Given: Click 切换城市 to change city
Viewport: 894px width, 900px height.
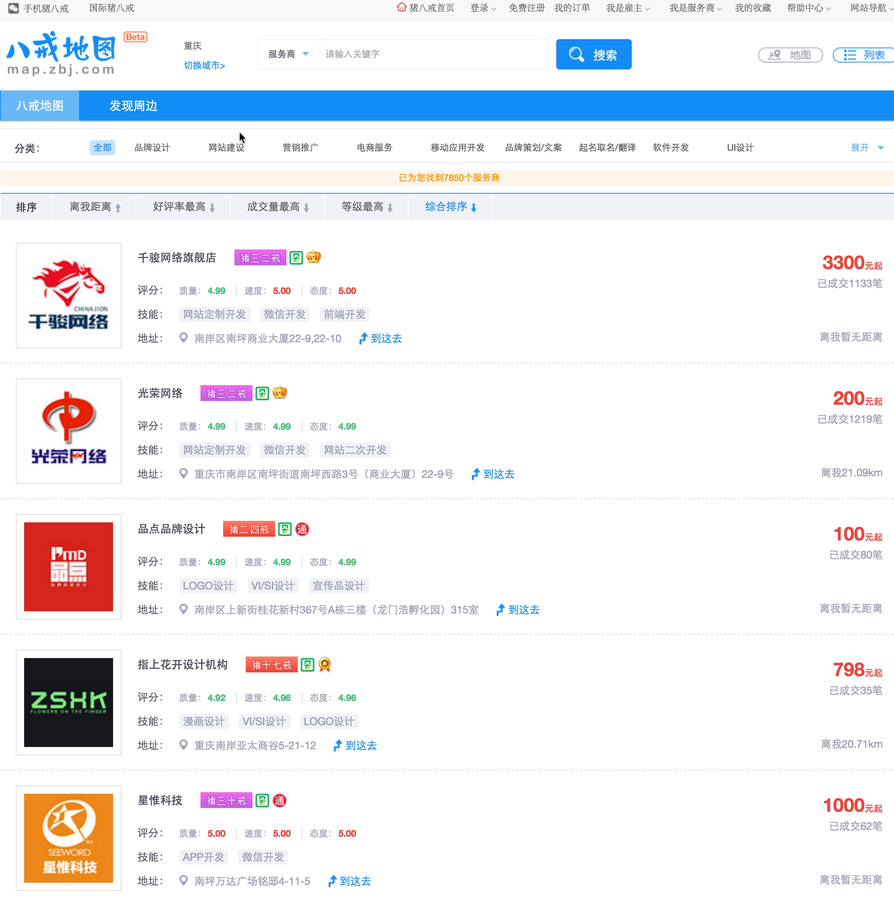Looking at the screenshot, I should 204,65.
